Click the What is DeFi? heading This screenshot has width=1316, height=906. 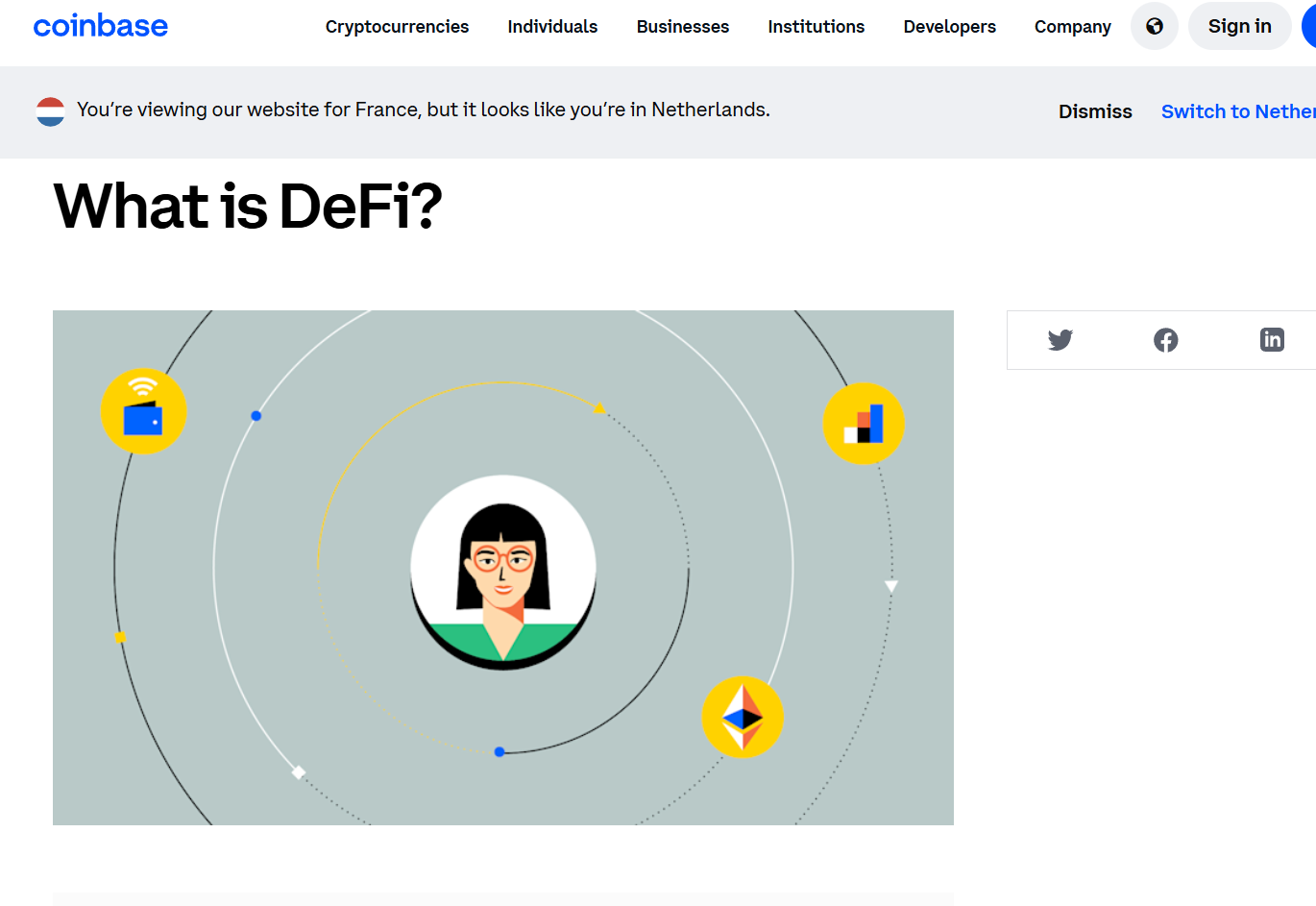pos(248,207)
